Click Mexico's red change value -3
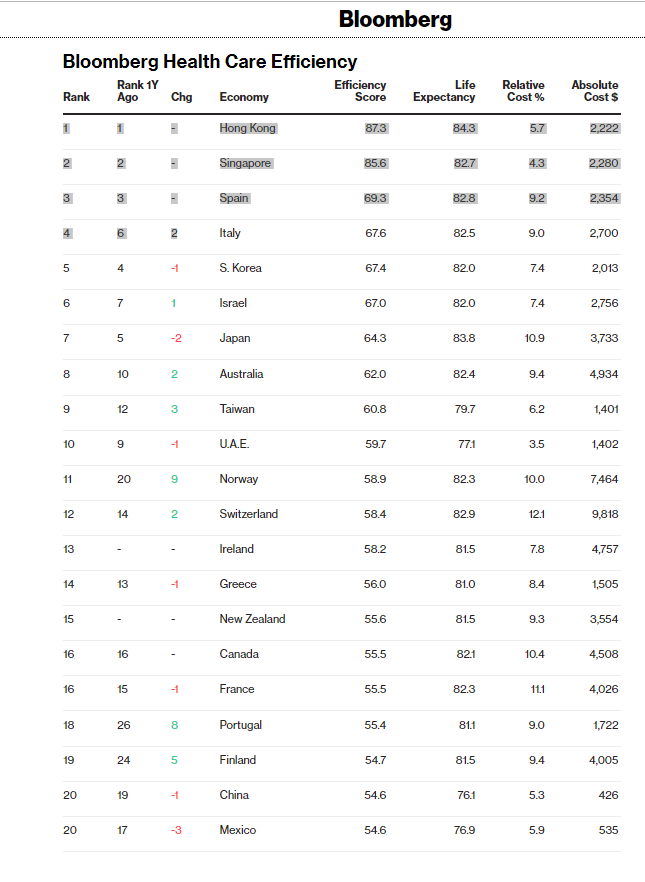645x882 pixels. [176, 830]
